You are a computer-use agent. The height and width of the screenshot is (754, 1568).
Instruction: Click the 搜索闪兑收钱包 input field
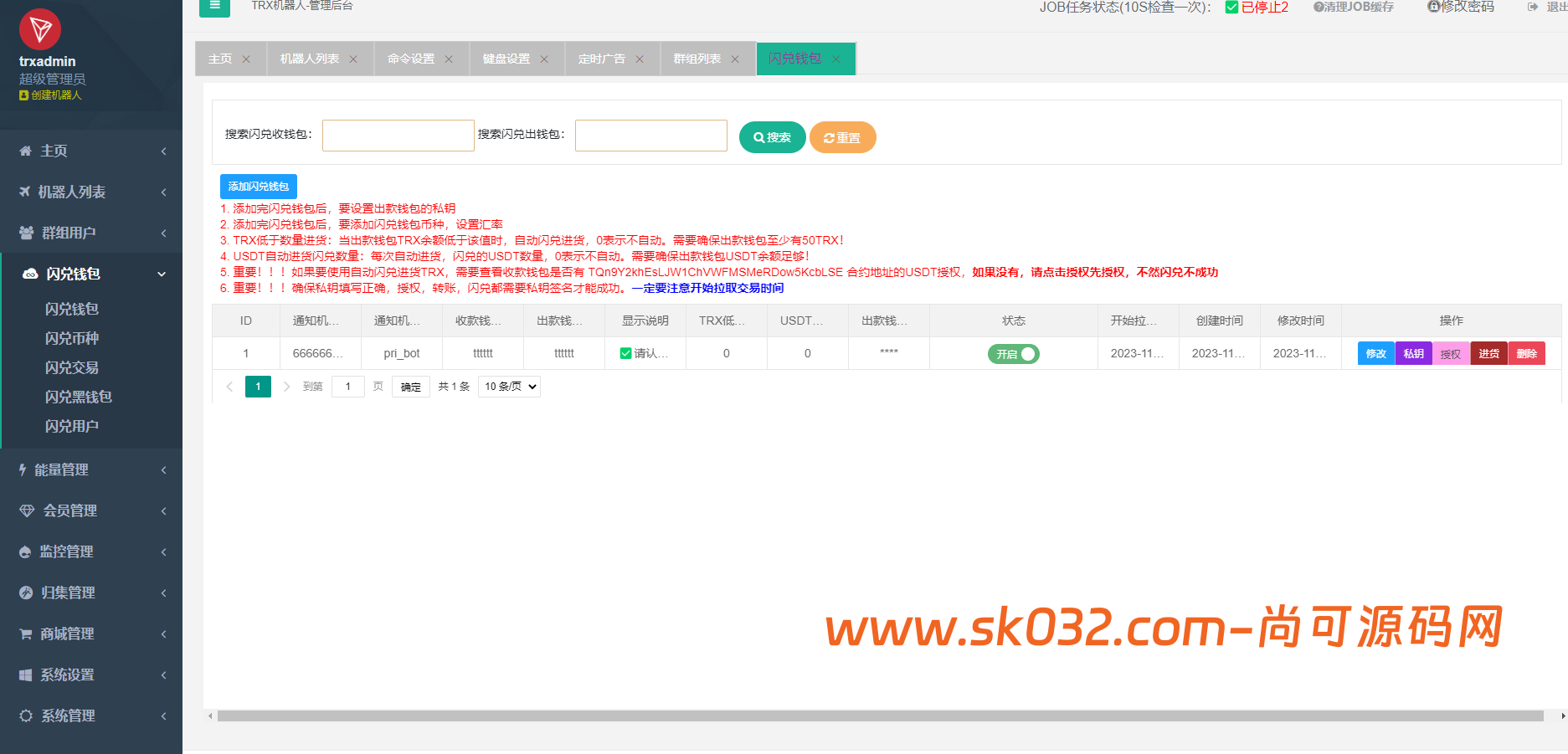398,135
